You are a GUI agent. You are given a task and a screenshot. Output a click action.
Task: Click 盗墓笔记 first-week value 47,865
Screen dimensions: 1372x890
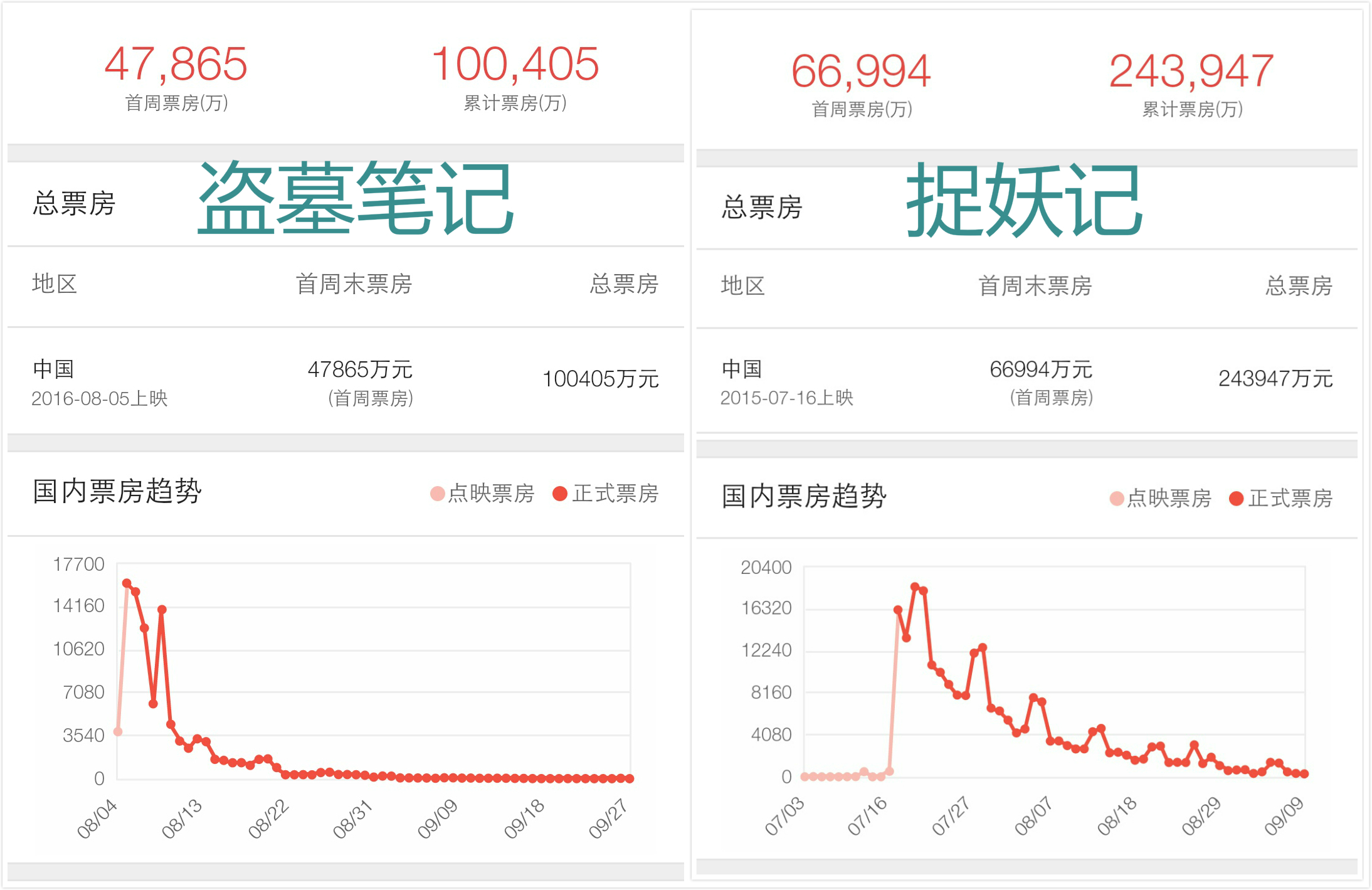[176, 64]
